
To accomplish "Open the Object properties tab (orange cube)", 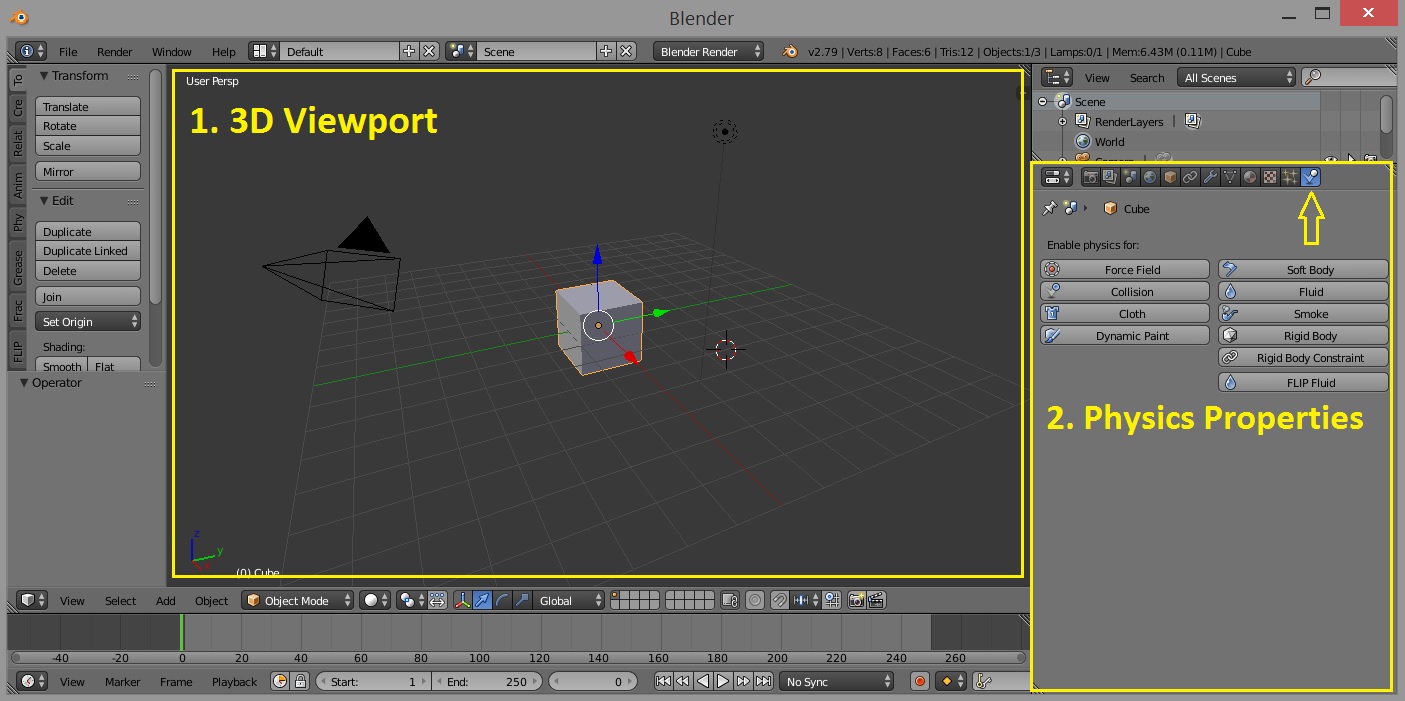I will (x=1170, y=177).
